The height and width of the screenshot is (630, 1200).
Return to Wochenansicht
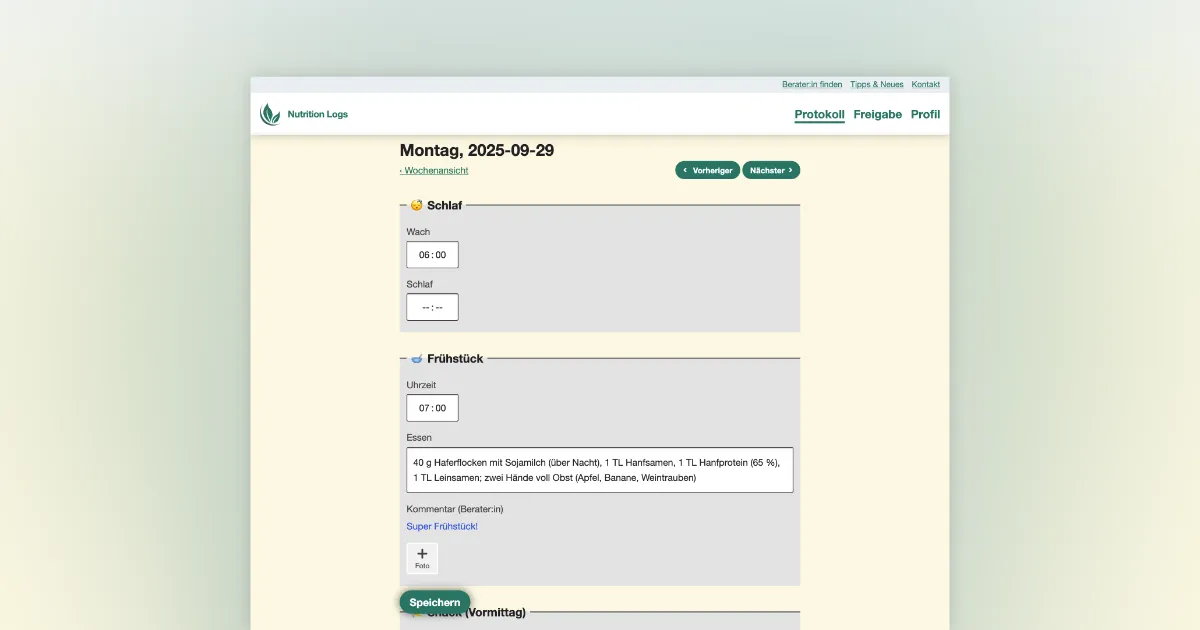tap(435, 170)
